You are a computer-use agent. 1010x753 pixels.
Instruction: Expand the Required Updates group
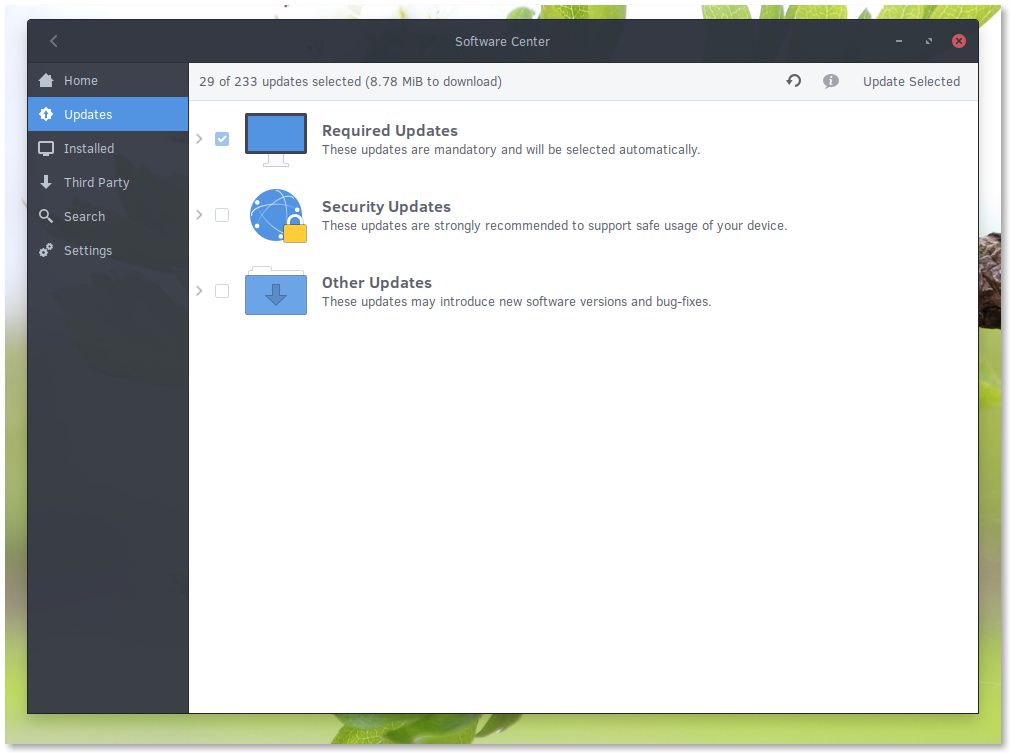pyautogui.click(x=200, y=138)
